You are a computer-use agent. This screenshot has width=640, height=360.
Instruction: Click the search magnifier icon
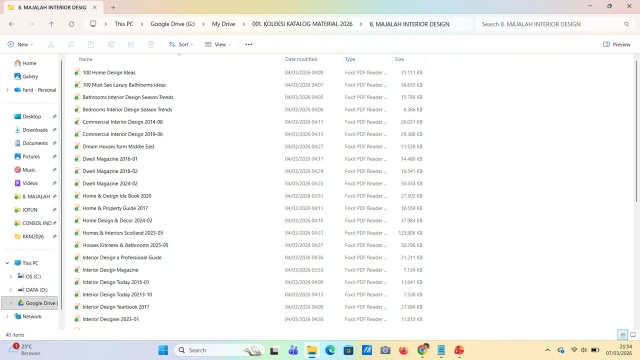click(x=627, y=24)
